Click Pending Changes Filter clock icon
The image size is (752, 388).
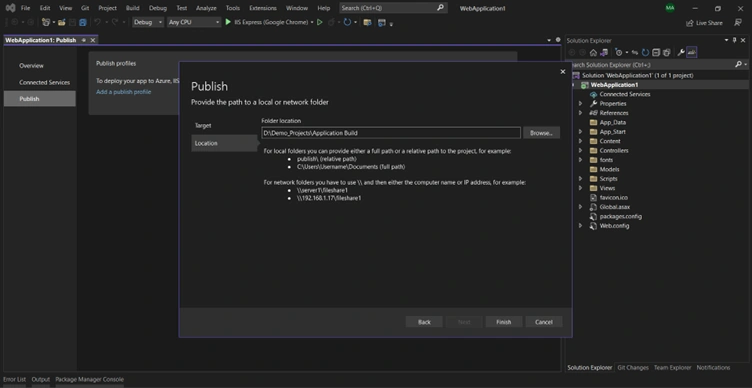[x=619, y=53]
